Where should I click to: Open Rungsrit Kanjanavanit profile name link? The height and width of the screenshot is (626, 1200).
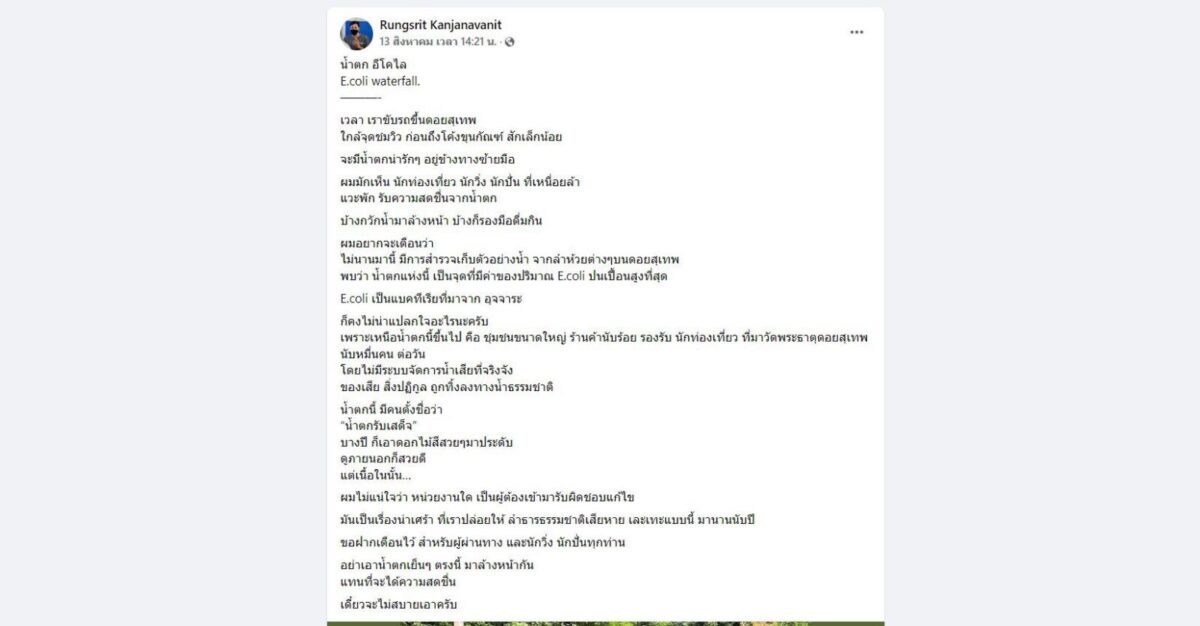click(441, 24)
